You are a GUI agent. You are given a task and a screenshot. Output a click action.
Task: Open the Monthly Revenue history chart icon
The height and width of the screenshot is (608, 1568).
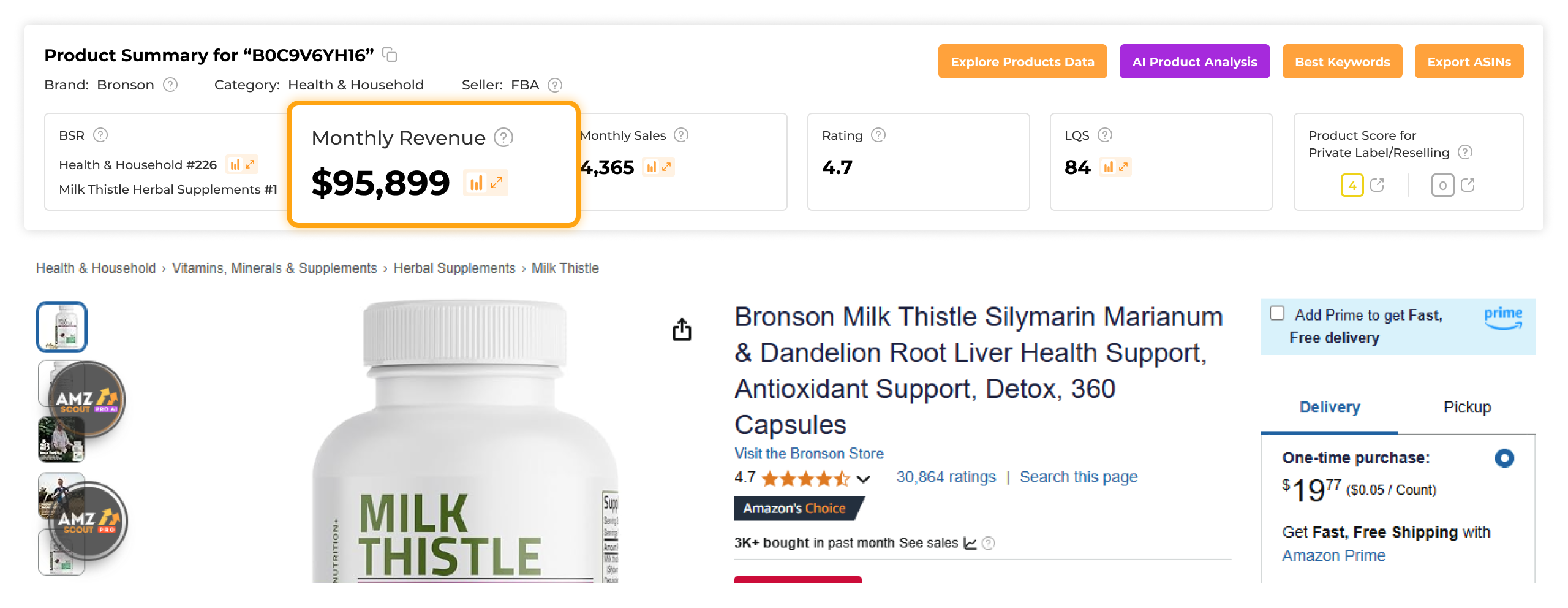pyautogui.click(x=477, y=183)
